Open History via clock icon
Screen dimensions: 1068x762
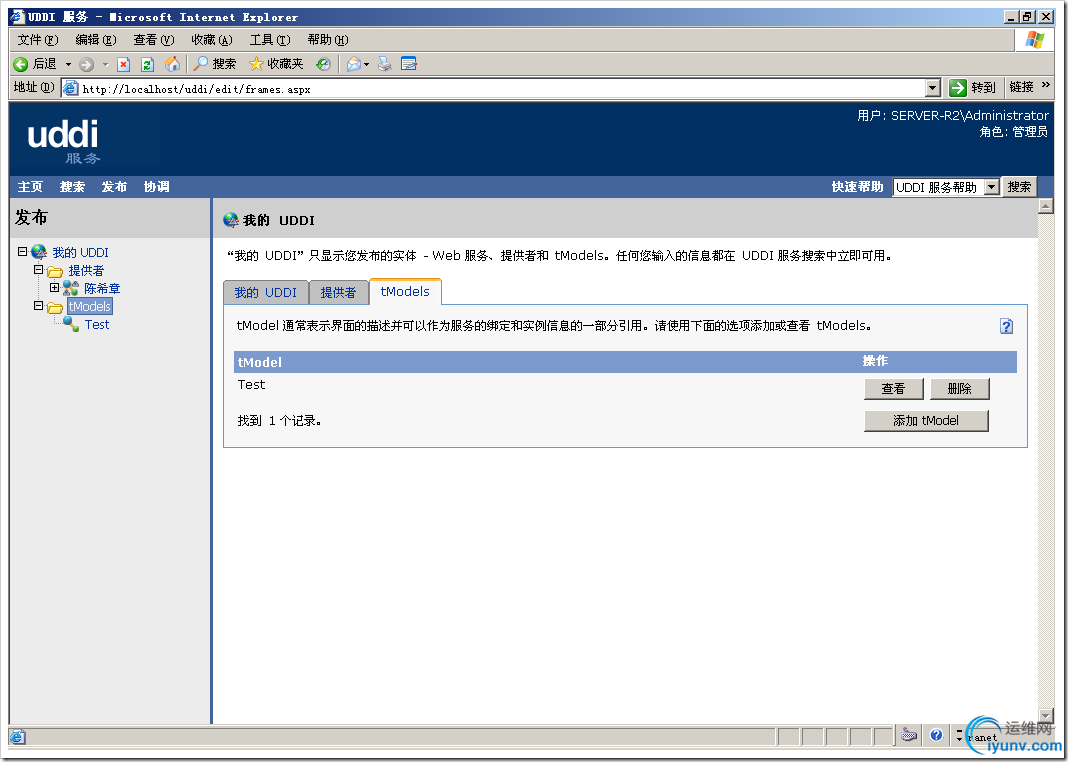pos(324,64)
